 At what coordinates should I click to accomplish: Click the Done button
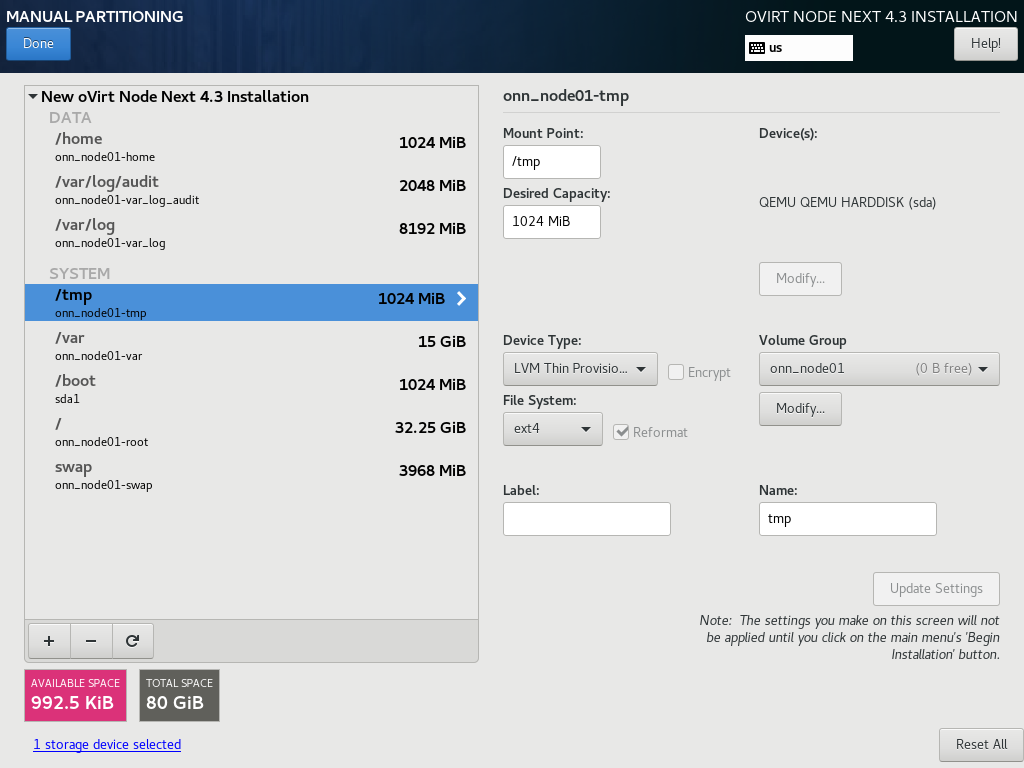(x=39, y=44)
